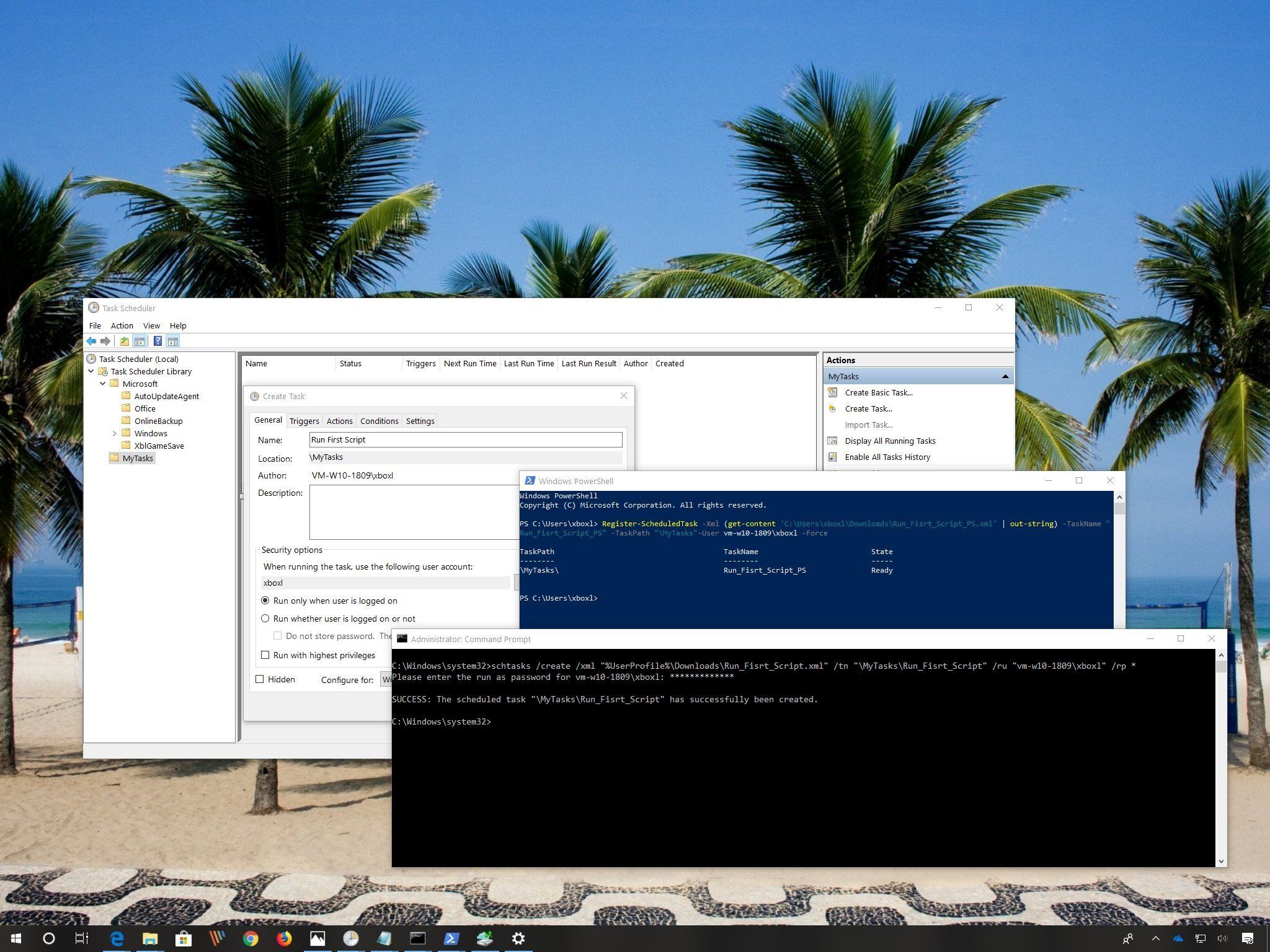The width and height of the screenshot is (1270, 952).
Task: Click the Windows Start button
Action: click(x=15, y=938)
